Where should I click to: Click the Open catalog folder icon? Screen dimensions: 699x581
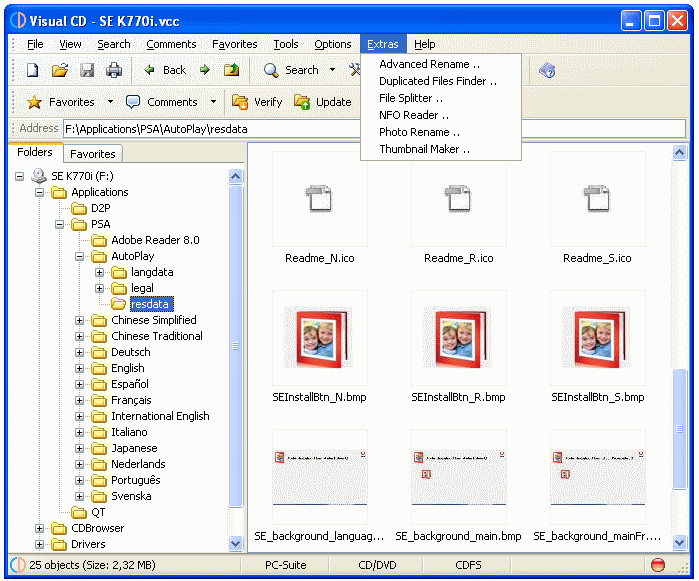59,70
